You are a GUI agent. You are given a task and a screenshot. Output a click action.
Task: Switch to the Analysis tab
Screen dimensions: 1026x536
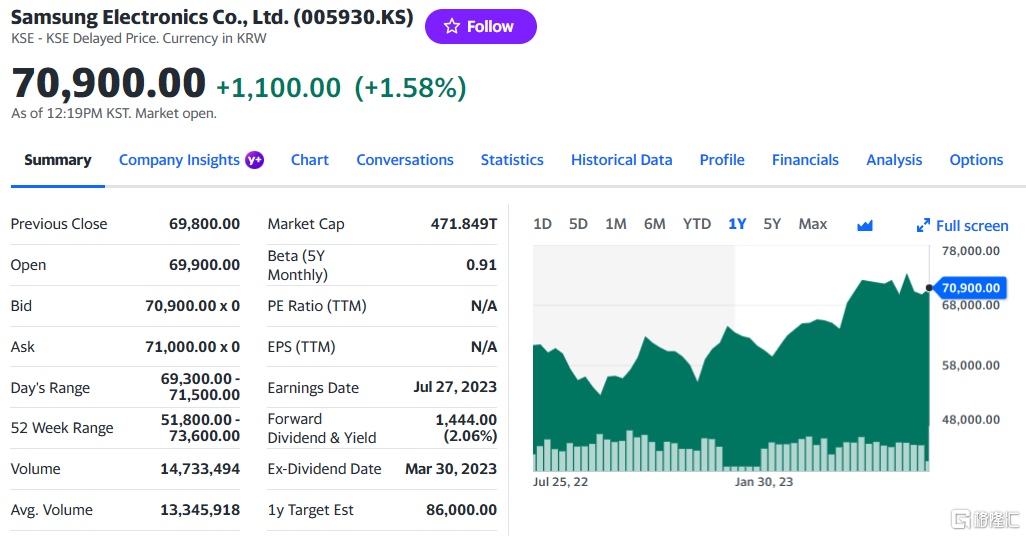pyautogui.click(x=894, y=160)
